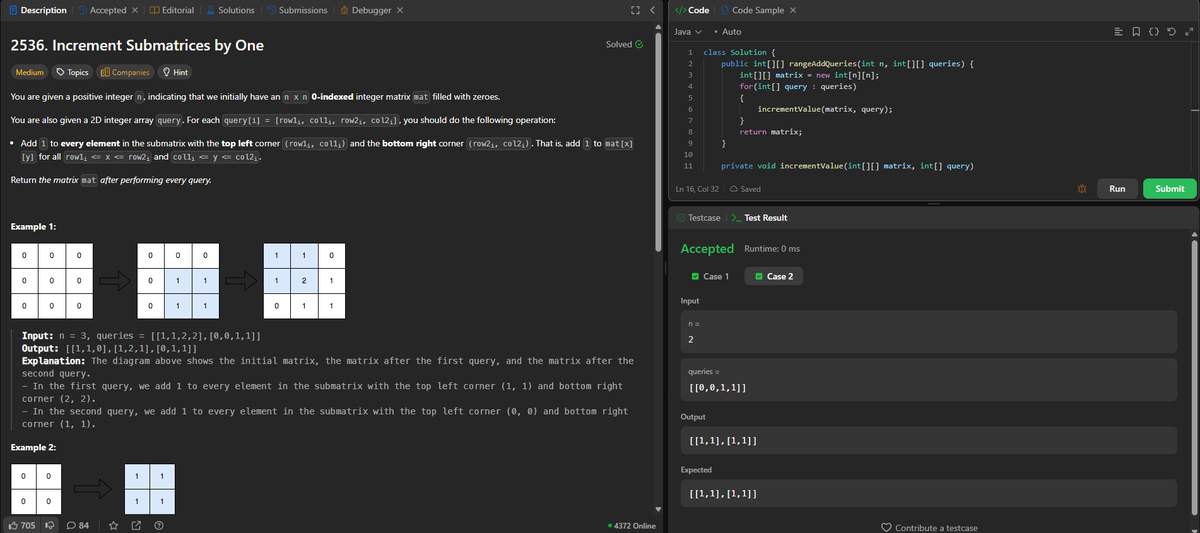The height and width of the screenshot is (533, 1200).
Task: Submit the solution
Action: [1169, 188]
